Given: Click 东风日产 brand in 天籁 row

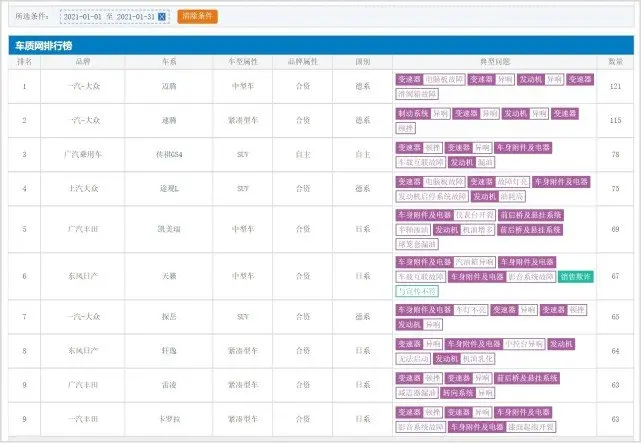Looking at the screenshot, I should tap(83, 276).
